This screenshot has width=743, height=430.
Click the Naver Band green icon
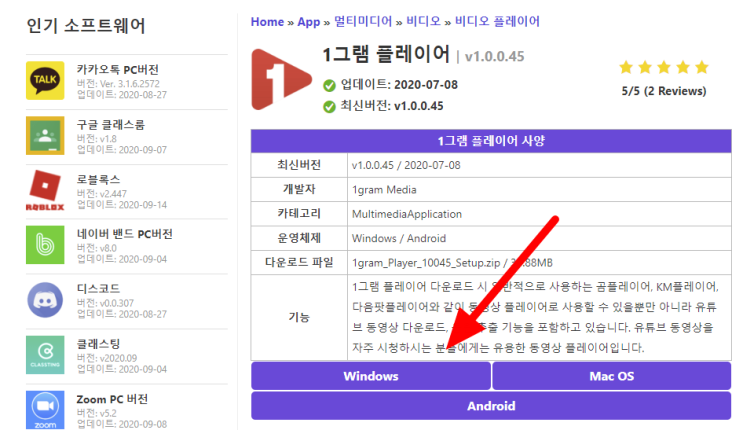[45, 245]
